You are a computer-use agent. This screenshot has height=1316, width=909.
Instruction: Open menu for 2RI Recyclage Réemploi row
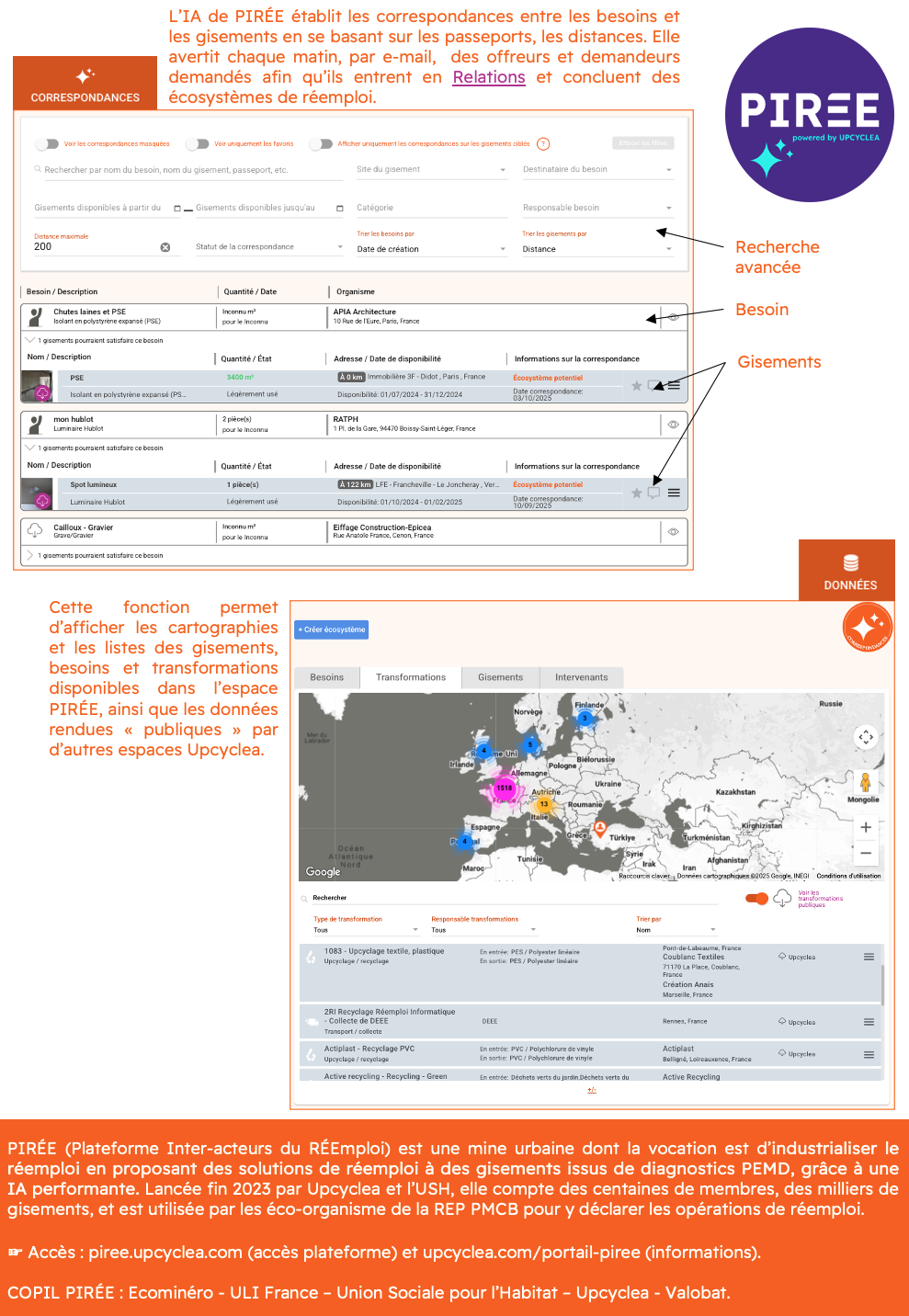point(869,1022)
